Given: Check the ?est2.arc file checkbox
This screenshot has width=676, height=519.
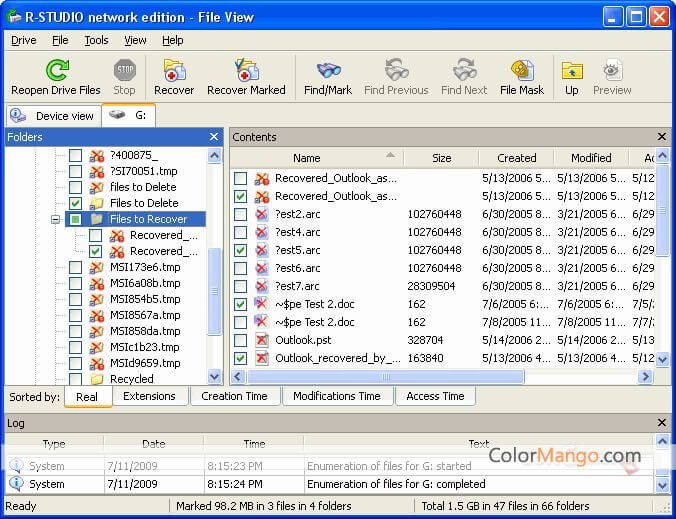Looking at the screenshot, I should pyautogui.click(x=240, y=214).
